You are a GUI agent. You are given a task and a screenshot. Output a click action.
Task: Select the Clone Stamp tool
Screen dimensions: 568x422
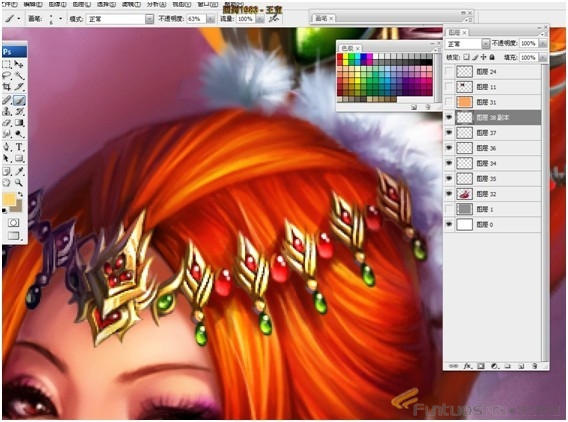tap(7, 112)
